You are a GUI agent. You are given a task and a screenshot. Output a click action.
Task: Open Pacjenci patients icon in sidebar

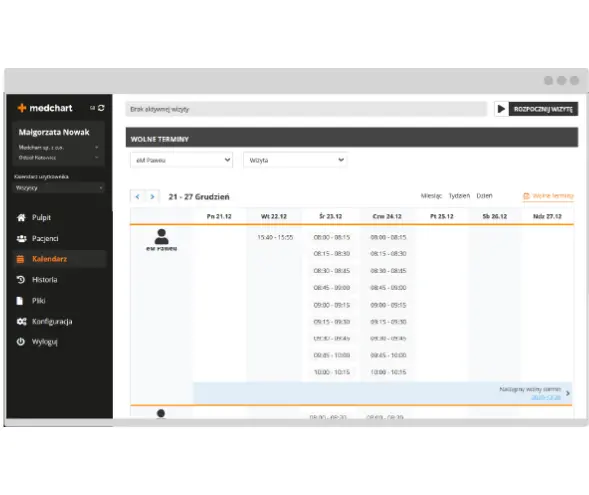pyautogui.click(x=21, y=238)
